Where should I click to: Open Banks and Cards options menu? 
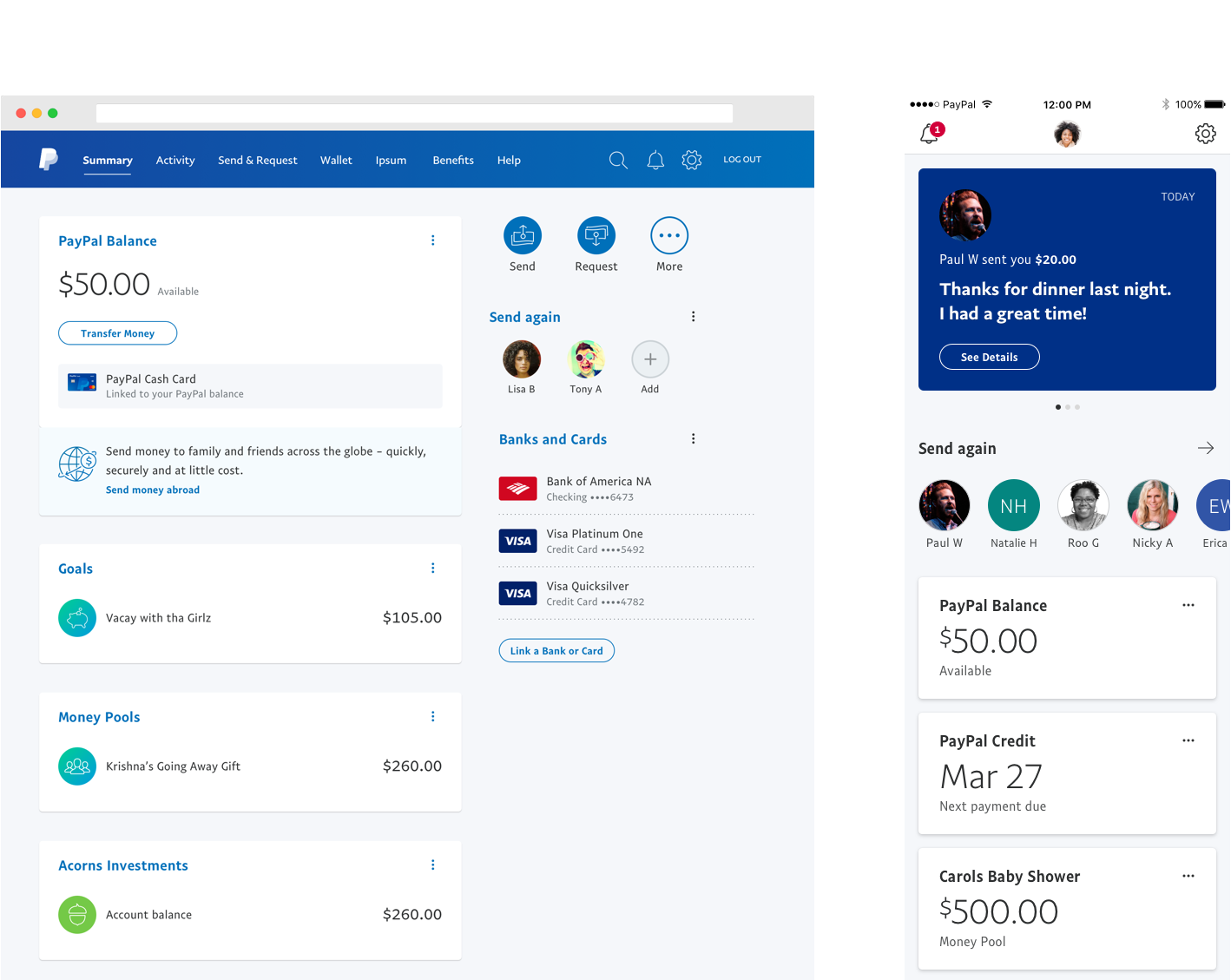[x=693, y=439]
